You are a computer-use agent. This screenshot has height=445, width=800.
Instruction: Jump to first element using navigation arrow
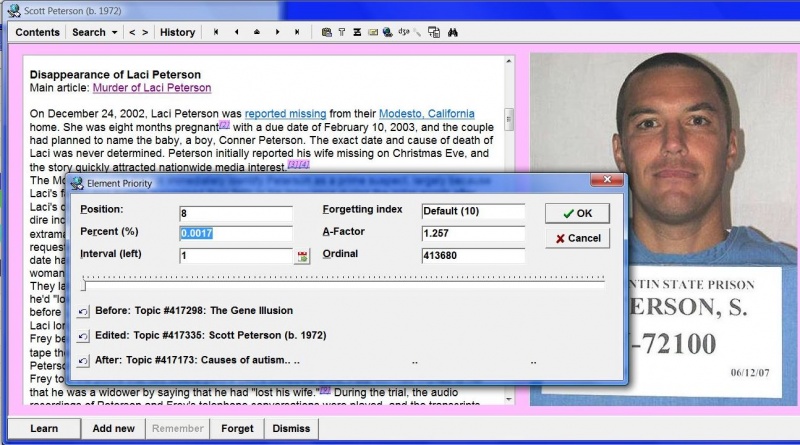(x=216, y=32)
